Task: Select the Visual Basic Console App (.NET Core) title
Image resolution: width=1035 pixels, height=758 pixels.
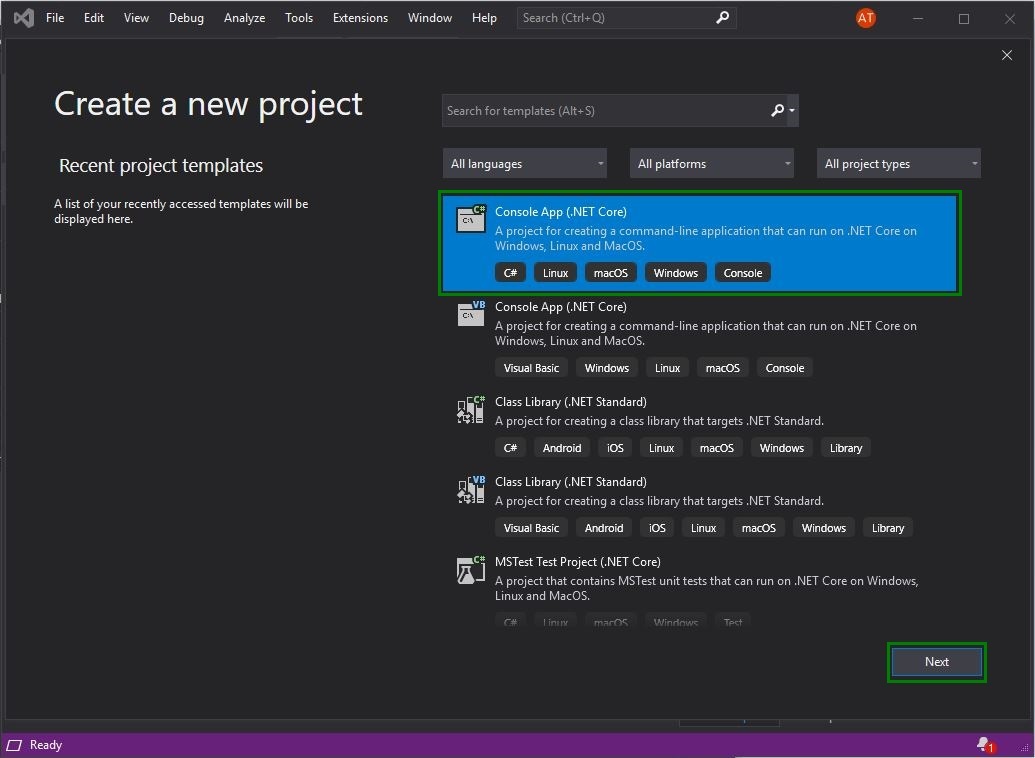Action: click(560, 307)
